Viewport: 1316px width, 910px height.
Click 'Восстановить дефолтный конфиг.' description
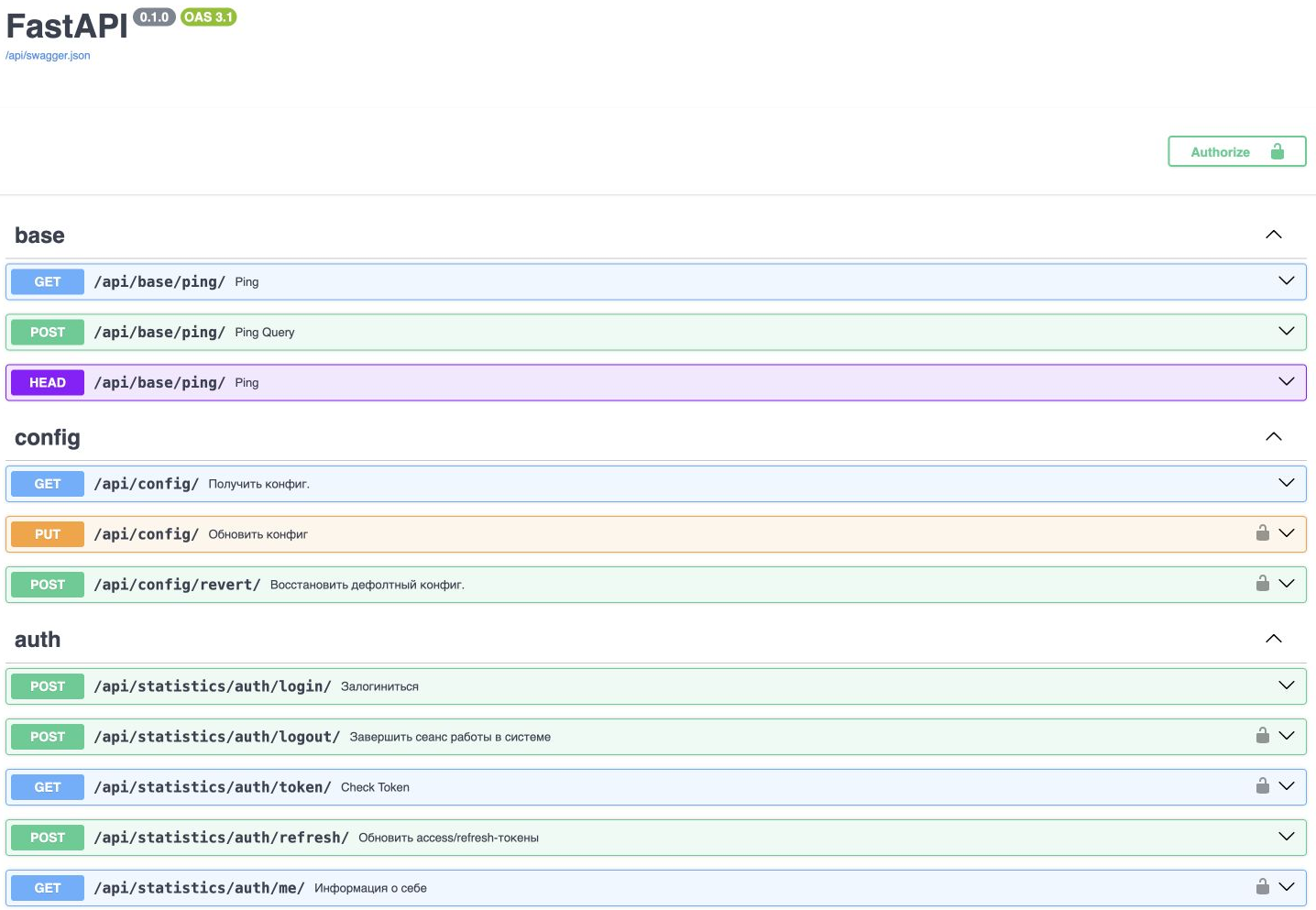click(x=367, y=585)
